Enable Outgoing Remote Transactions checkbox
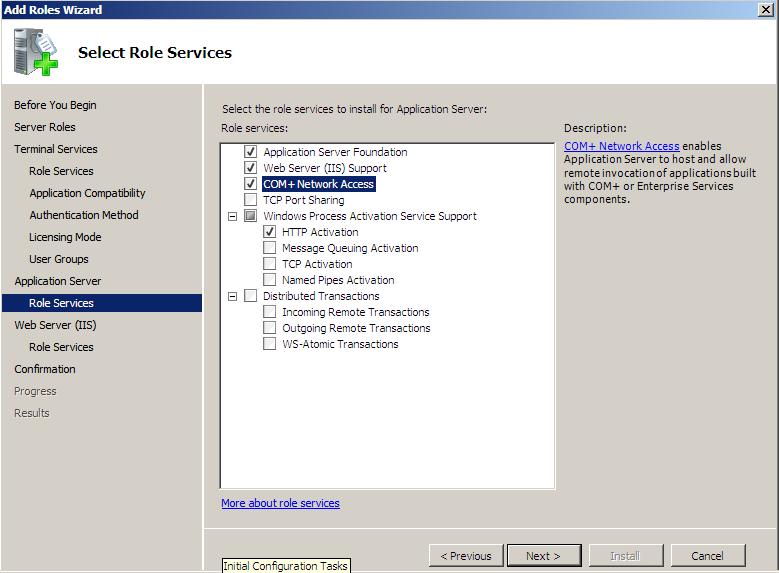The width and height of the screenshot is (779, 573). pos(269,327)
